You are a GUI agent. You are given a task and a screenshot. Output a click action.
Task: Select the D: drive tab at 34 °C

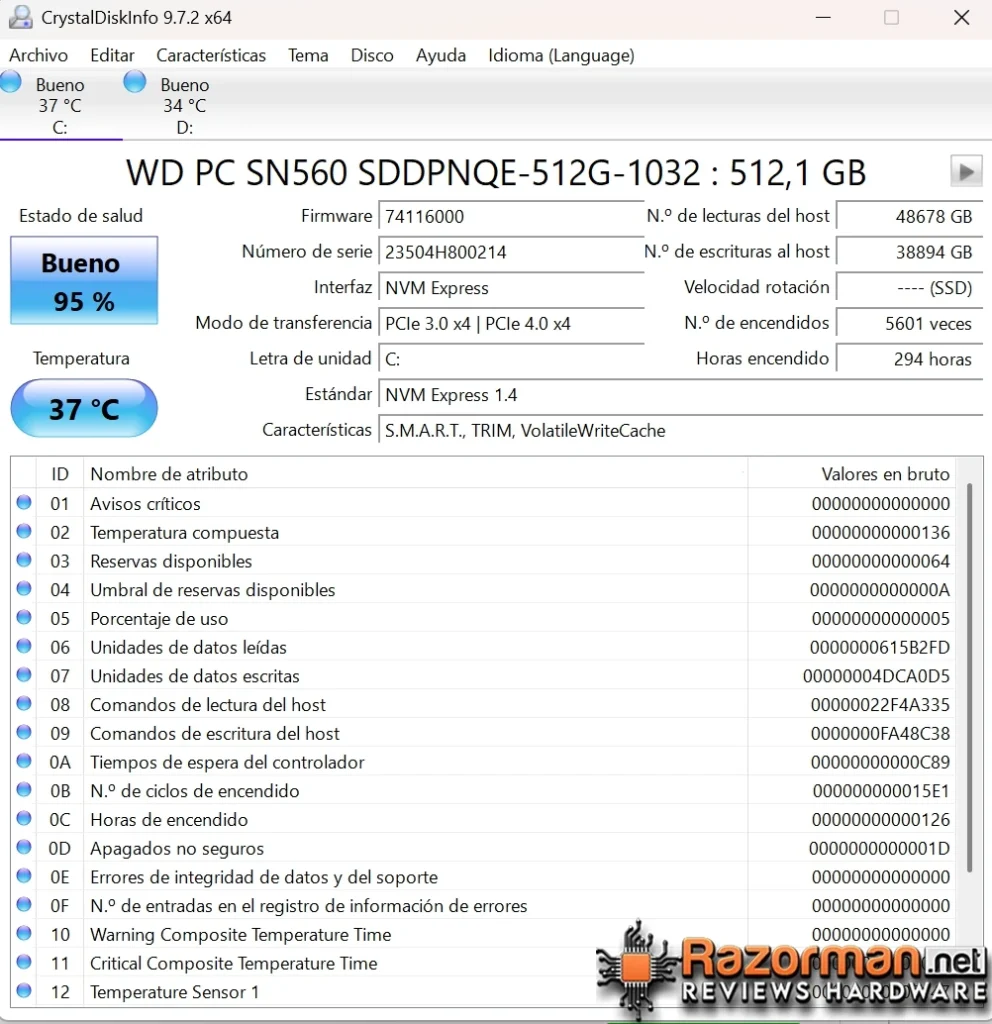[185, 105]
